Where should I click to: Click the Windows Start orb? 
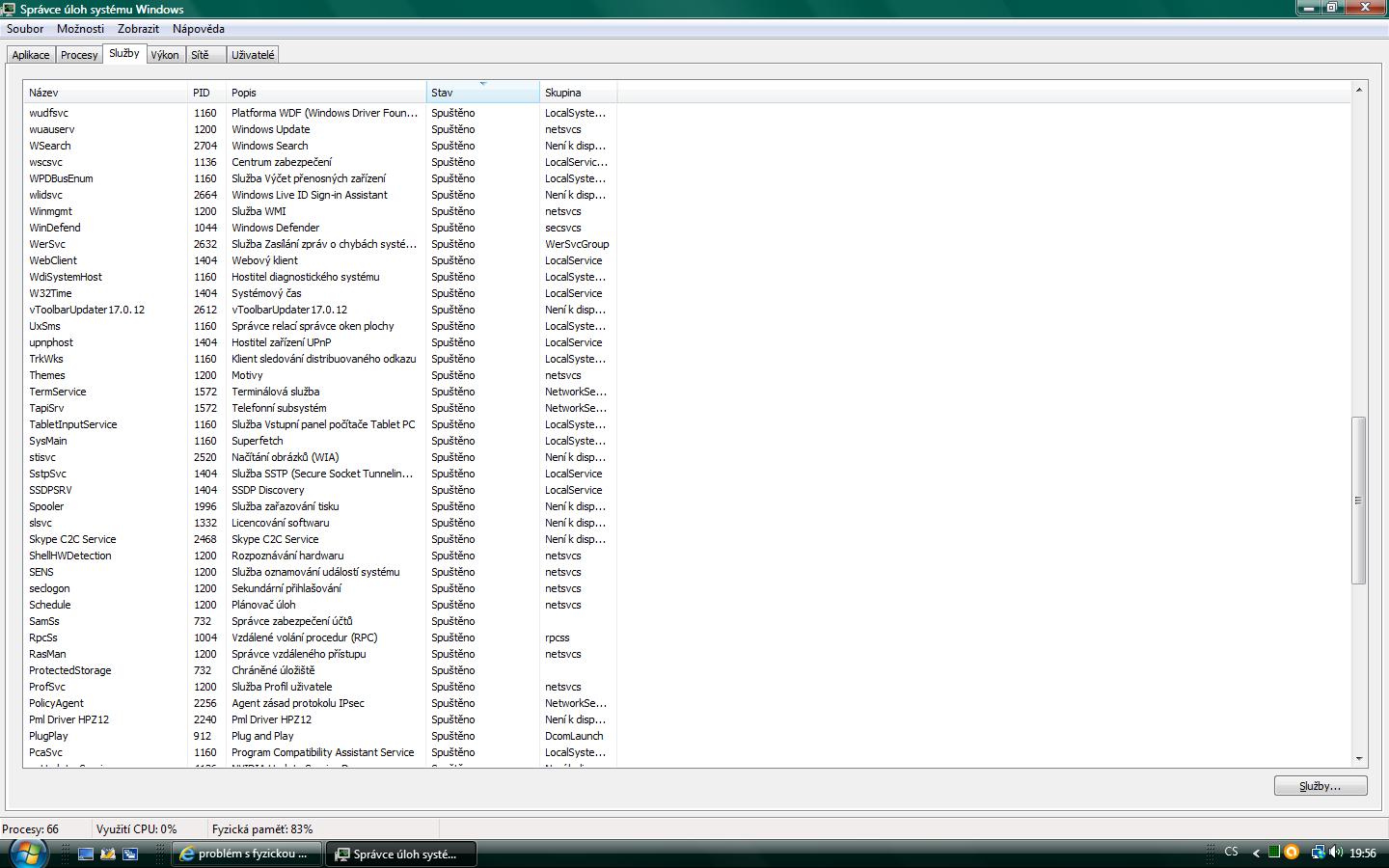(x=27, y=853)
